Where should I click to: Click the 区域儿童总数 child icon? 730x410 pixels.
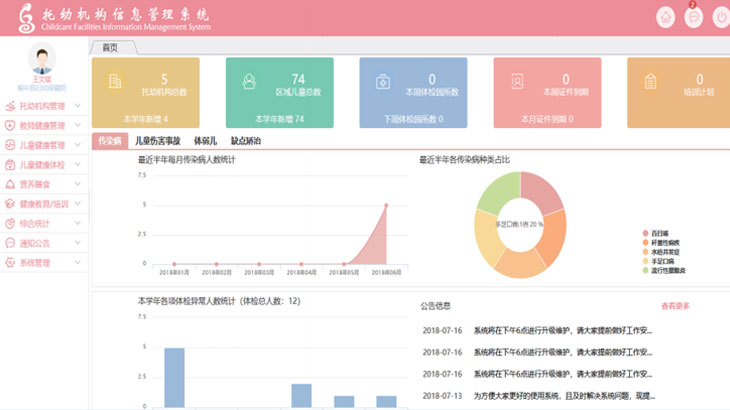pos(249,82)
